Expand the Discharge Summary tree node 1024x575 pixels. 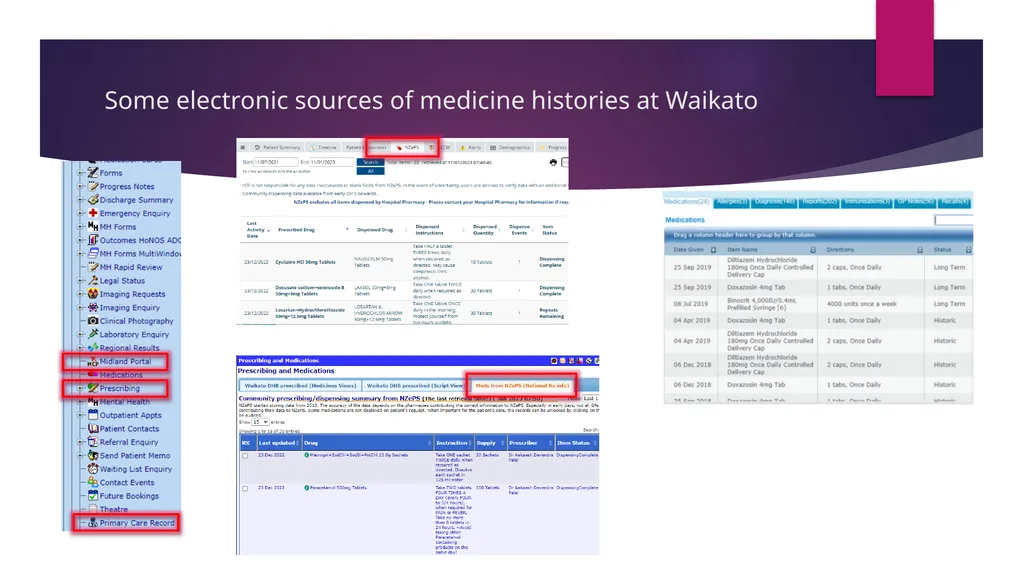[80, 200]
